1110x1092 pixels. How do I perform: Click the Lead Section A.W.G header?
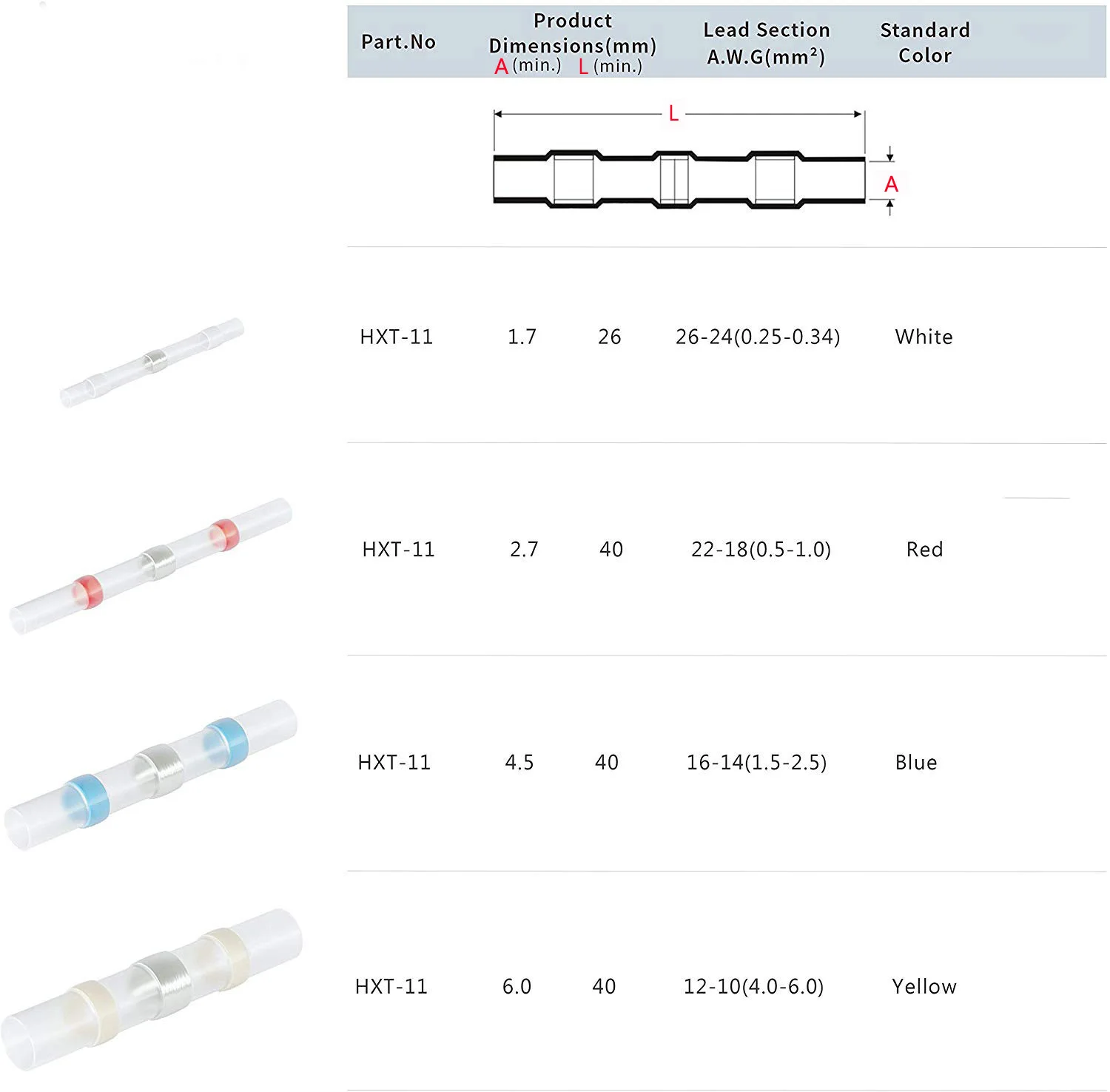point(766,43)
